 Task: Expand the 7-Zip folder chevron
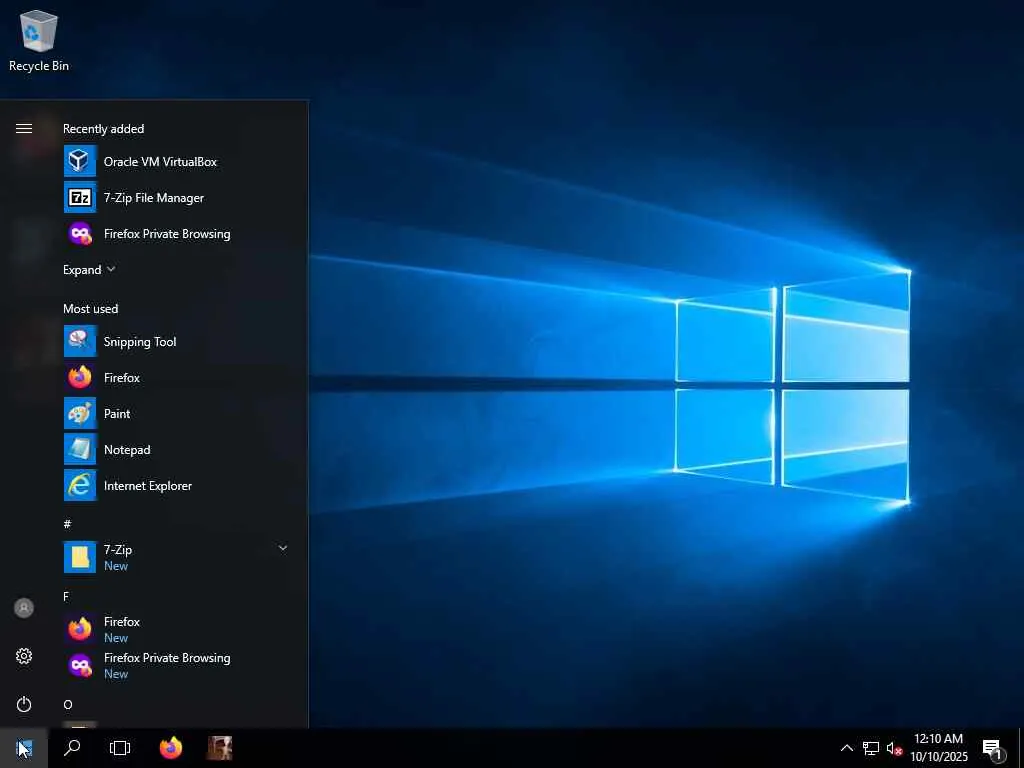coord(283,548)
